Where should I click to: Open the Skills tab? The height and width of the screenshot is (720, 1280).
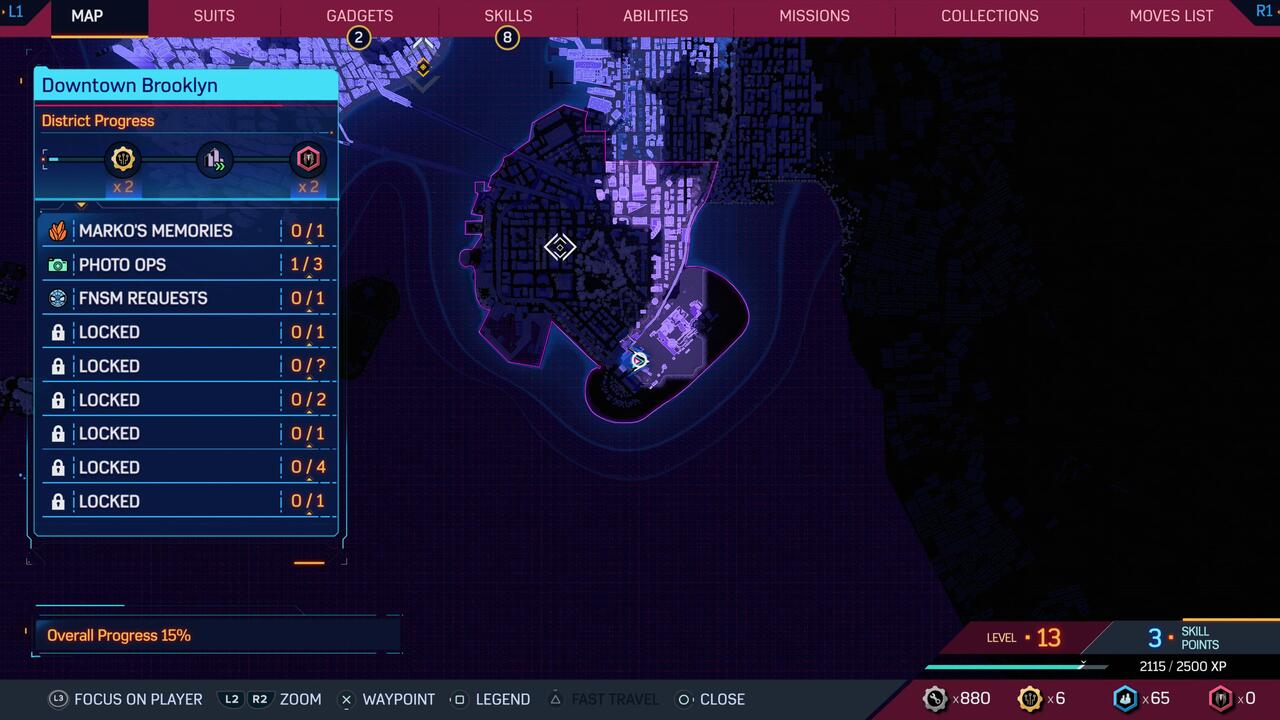point(508,16)
